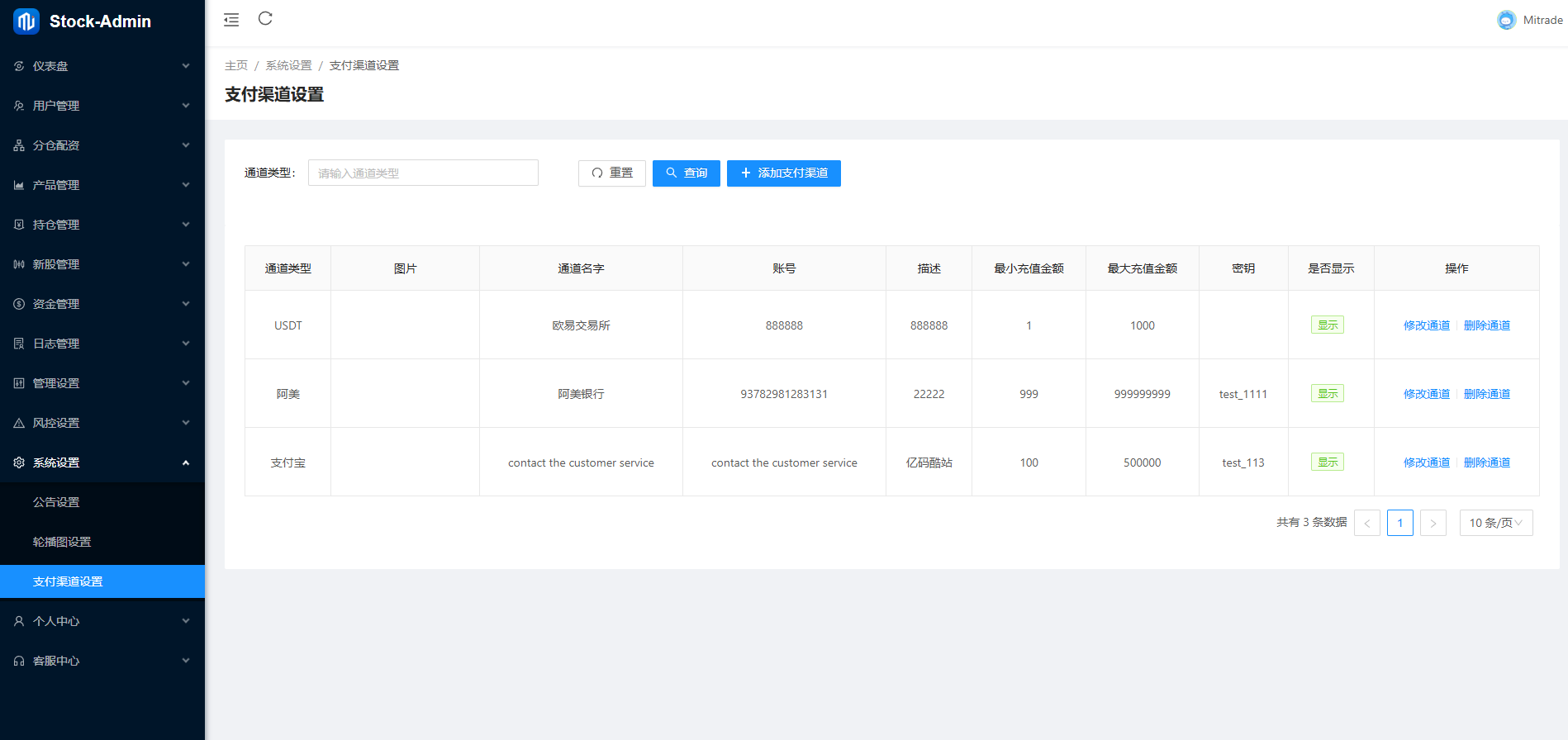Click the 添加支付渠道 button
This screenshot has height=740, width=1568.
point(783,173)
